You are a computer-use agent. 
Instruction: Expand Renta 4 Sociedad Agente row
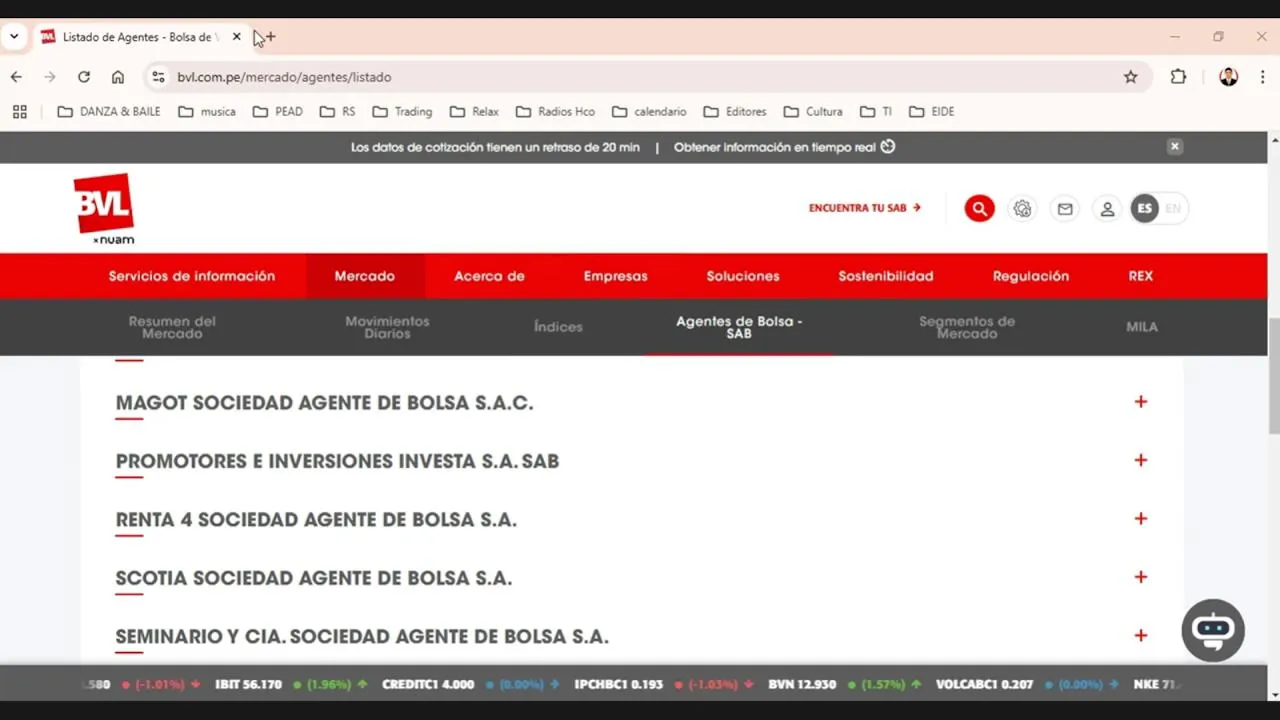pos(631,520)
